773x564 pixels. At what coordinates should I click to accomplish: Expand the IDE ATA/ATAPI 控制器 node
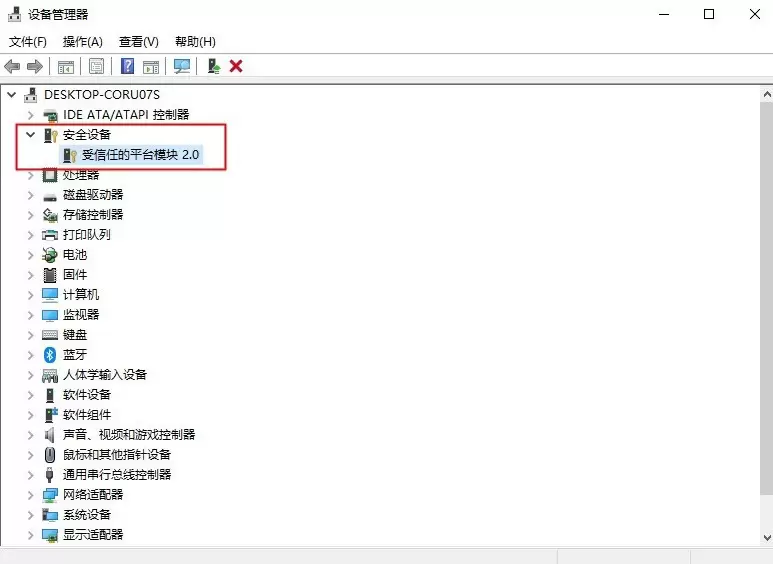pyautogui.click(x=31, y=115)
